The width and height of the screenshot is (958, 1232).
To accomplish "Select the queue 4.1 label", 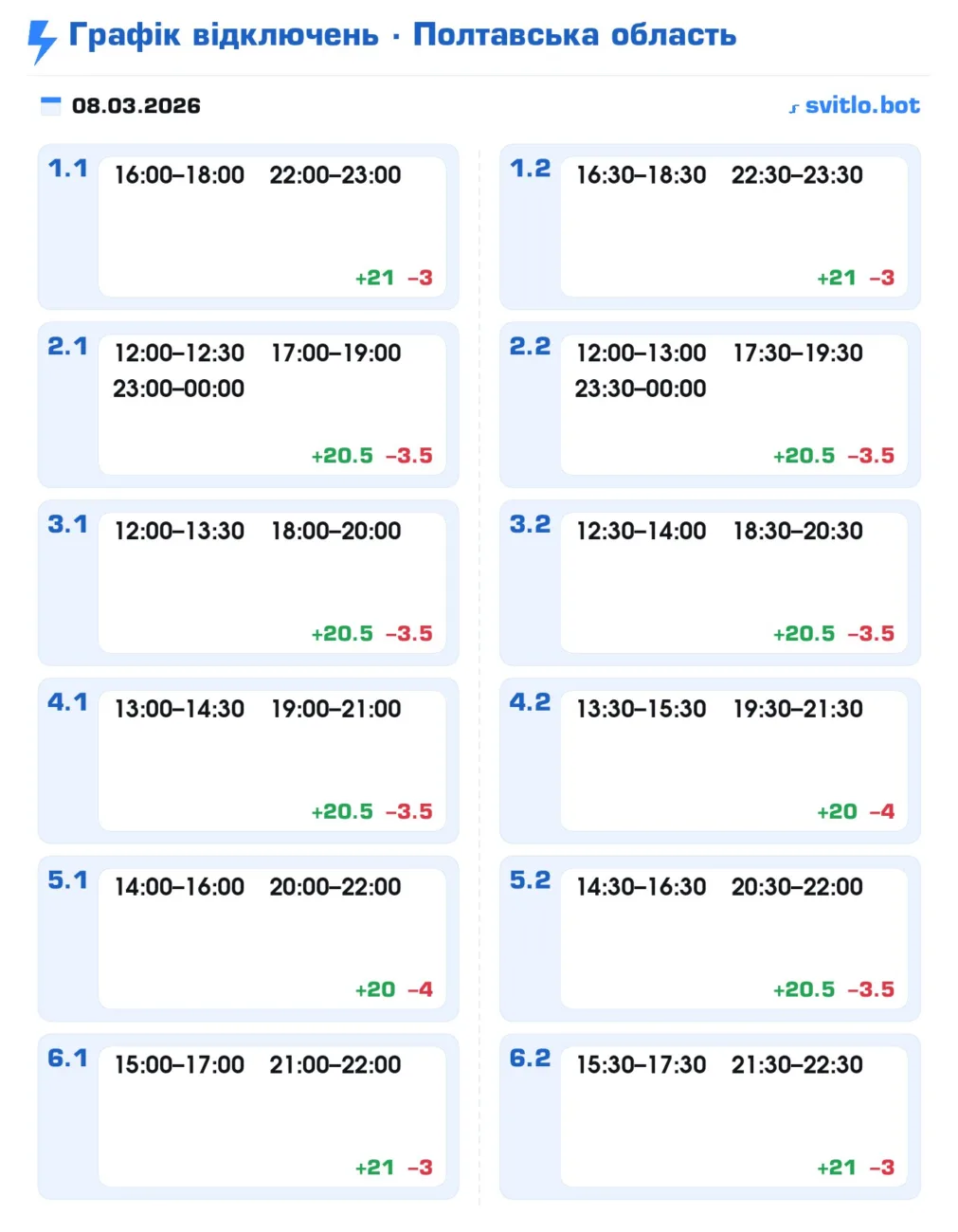I will (67, 702).
